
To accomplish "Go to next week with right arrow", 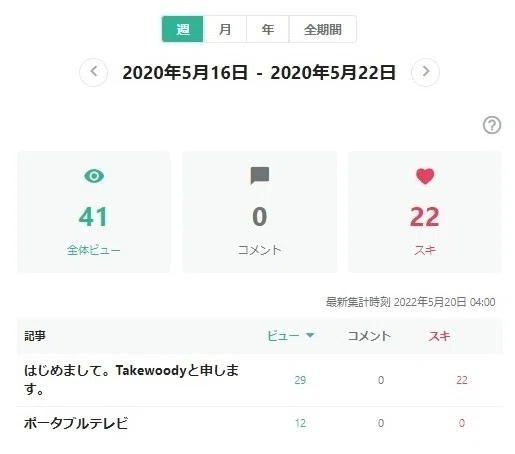I will coord(425,72).
